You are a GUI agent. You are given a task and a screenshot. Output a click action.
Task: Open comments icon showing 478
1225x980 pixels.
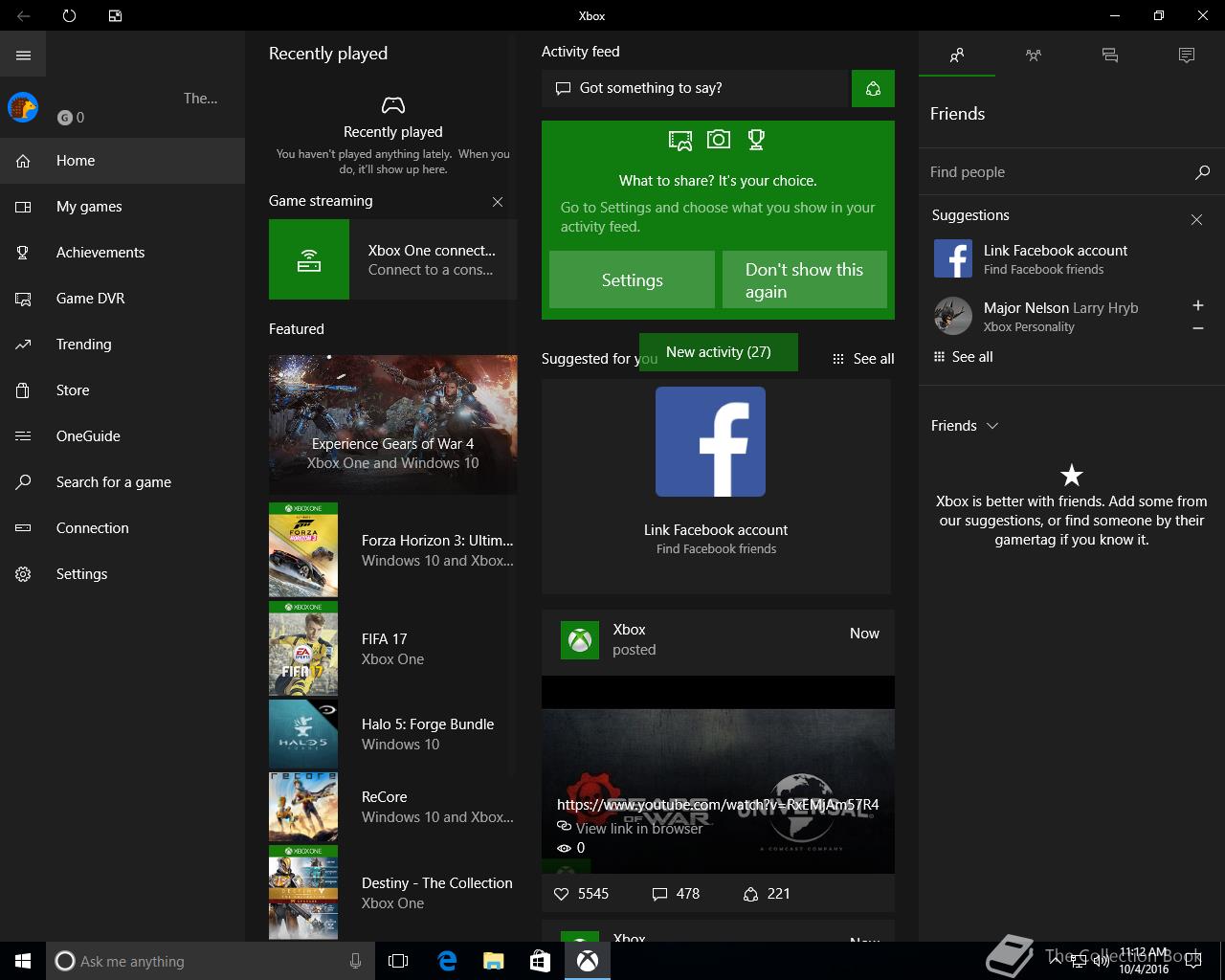click(659, 894)
